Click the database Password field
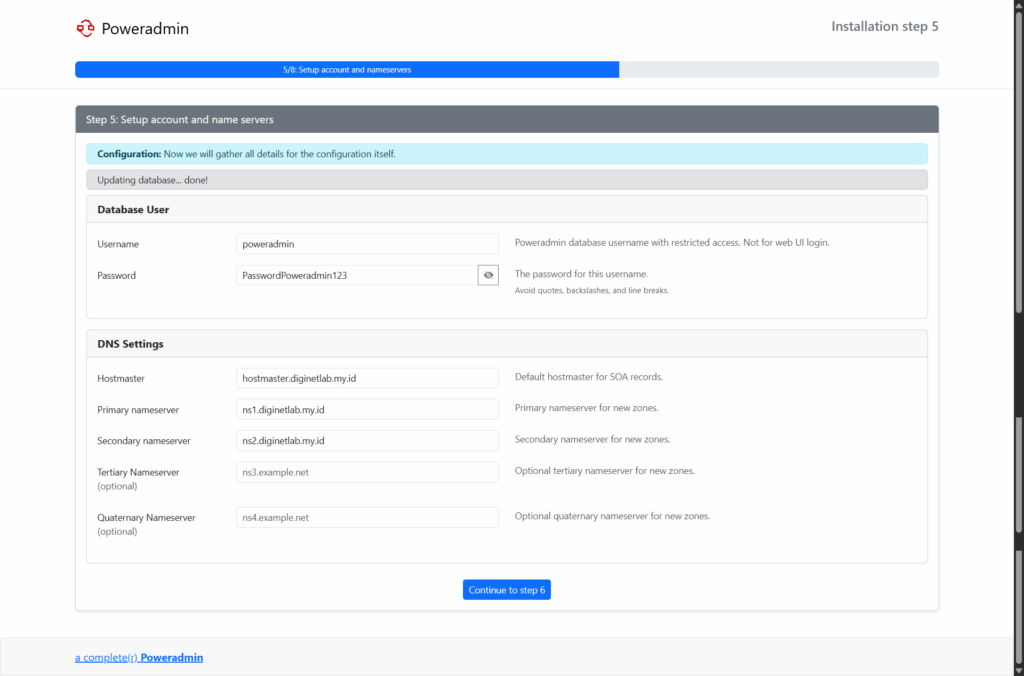This screenshot has height=676, width=1024. click(x=357, y=275)
